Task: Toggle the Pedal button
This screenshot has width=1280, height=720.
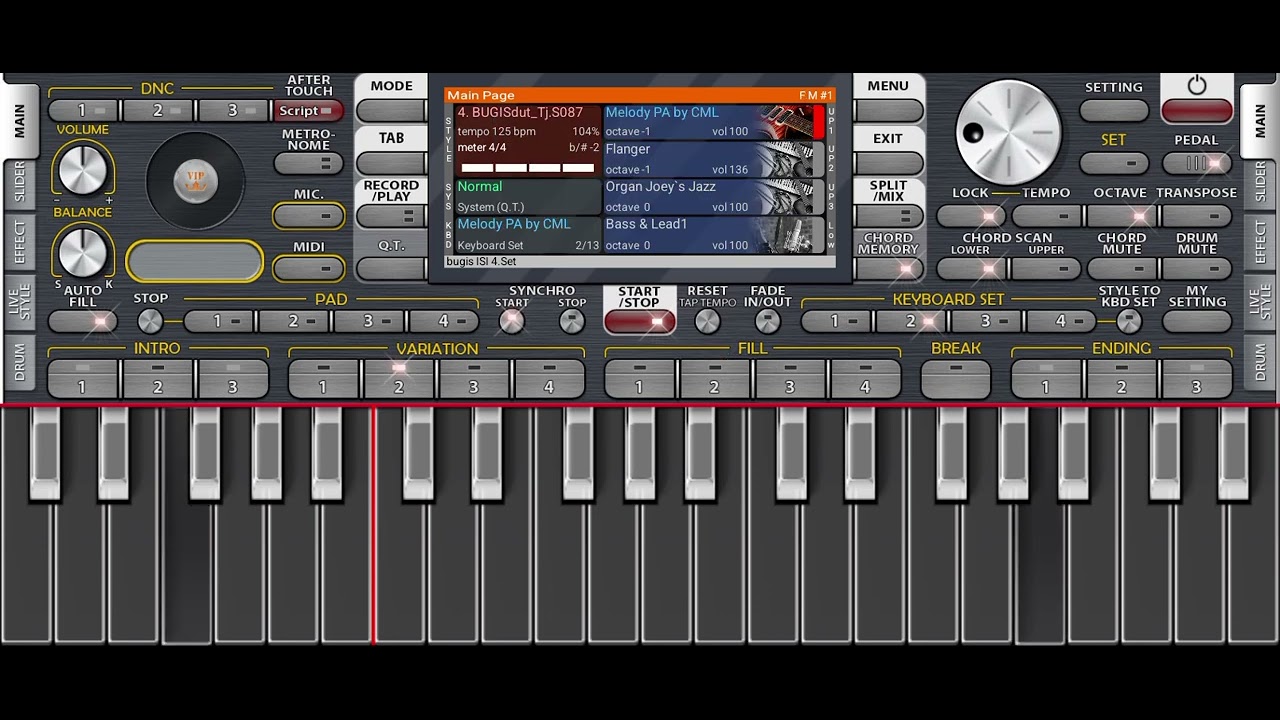Action: point(1197,163)
